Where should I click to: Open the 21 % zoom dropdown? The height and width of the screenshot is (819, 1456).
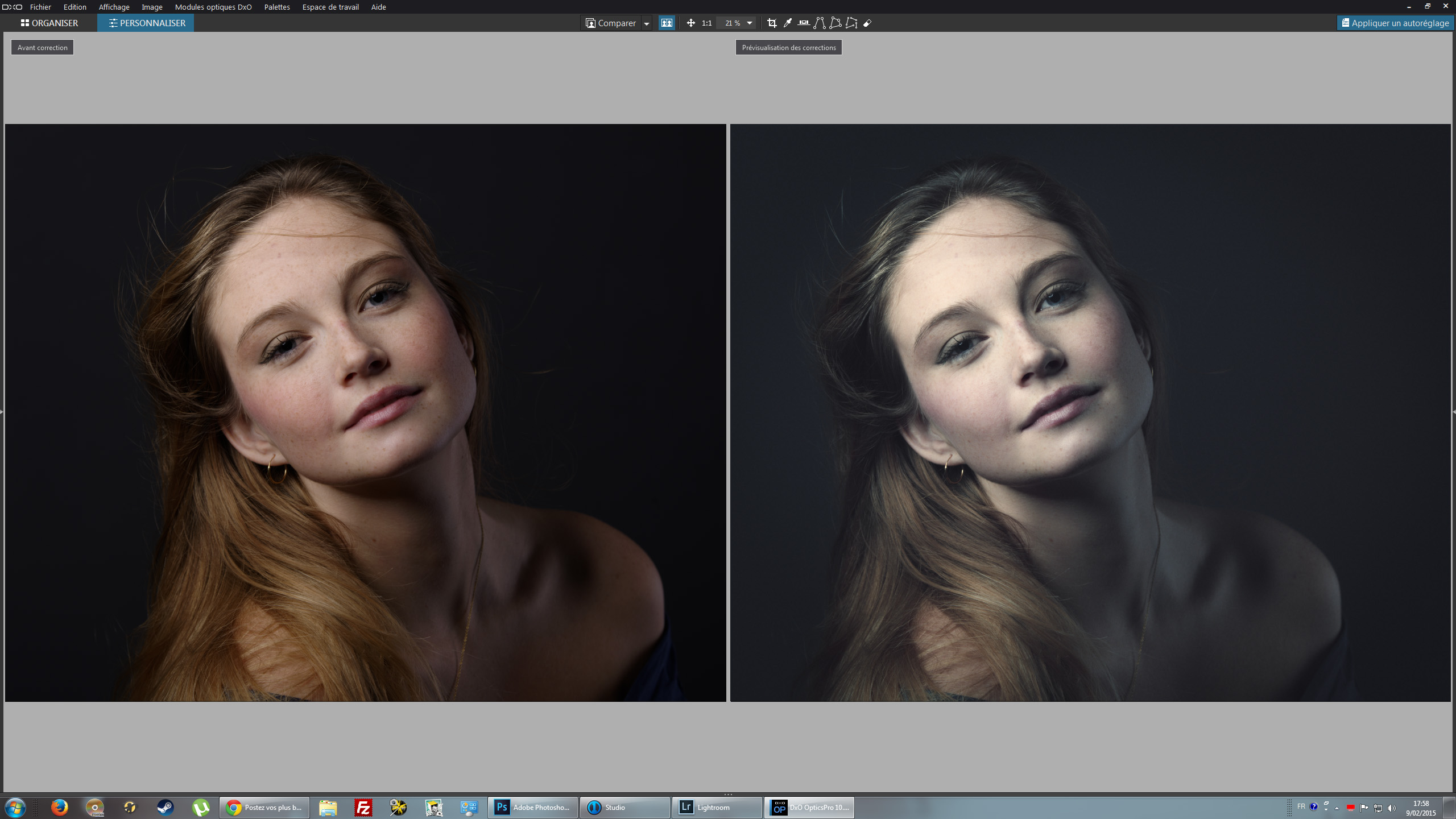pyautogui.click(x=750, y=23)
